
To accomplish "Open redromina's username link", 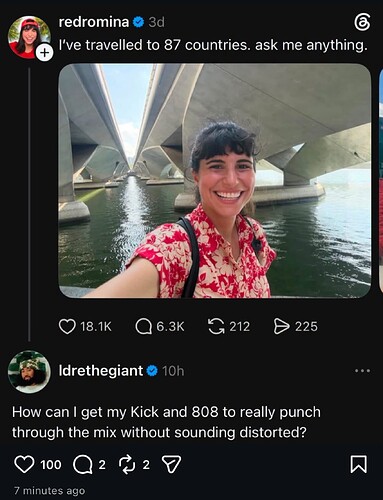I will [x=94, y=22].
